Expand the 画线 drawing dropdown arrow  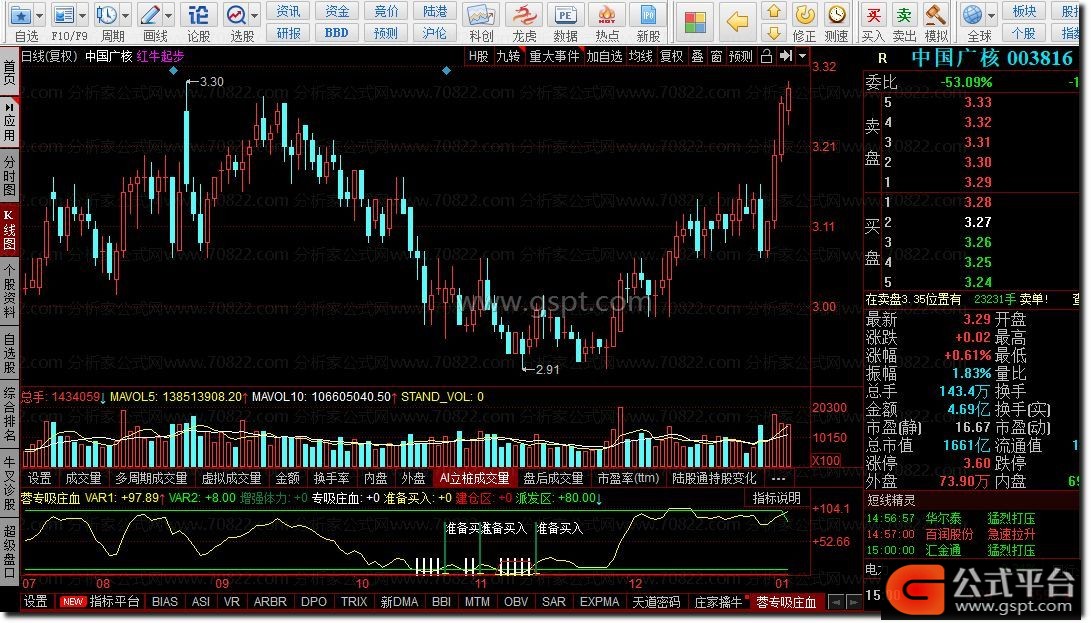pyautogui.click(x=169, y=15)
